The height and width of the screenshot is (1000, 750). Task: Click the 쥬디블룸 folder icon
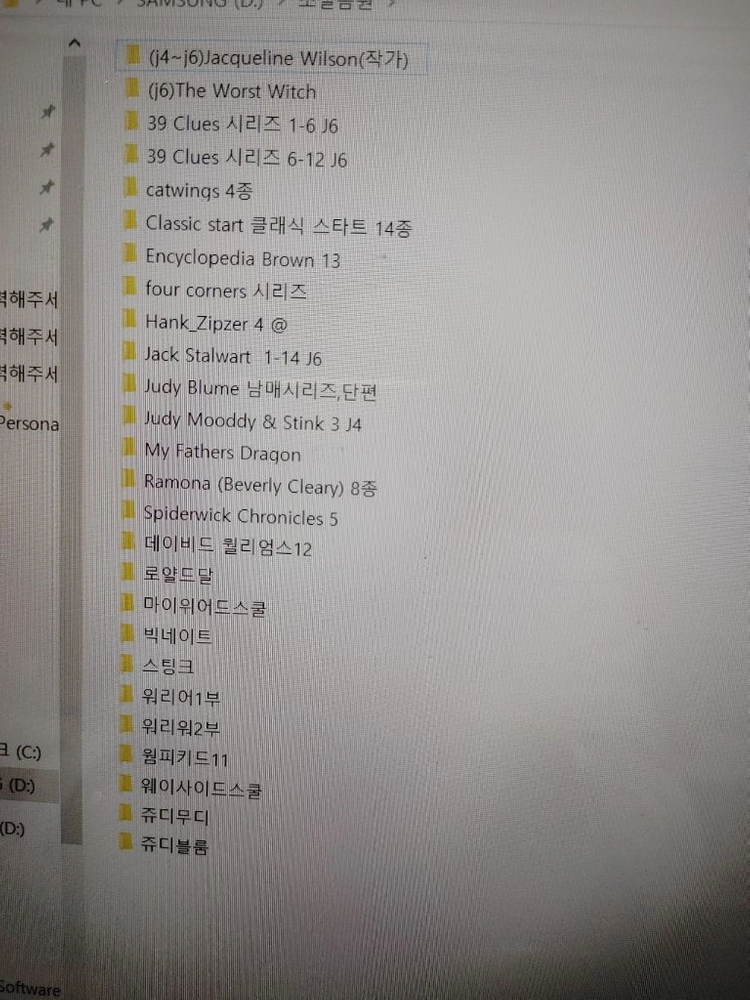point(125,843)
